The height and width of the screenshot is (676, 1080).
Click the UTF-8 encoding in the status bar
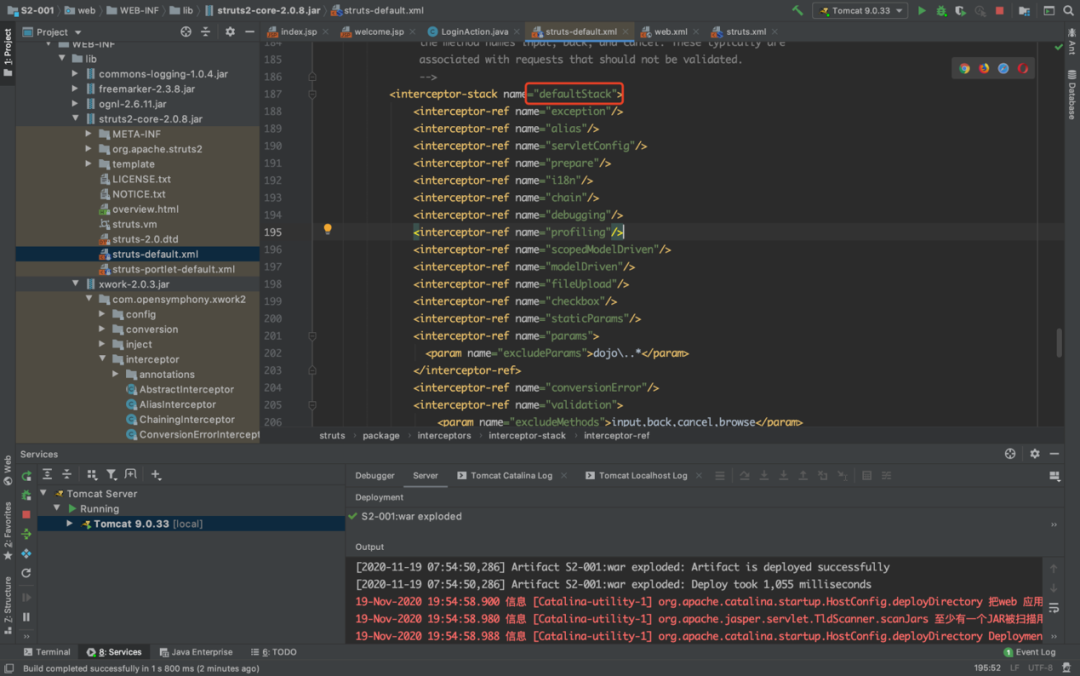pyautogui.click(x=1040, y=668)
